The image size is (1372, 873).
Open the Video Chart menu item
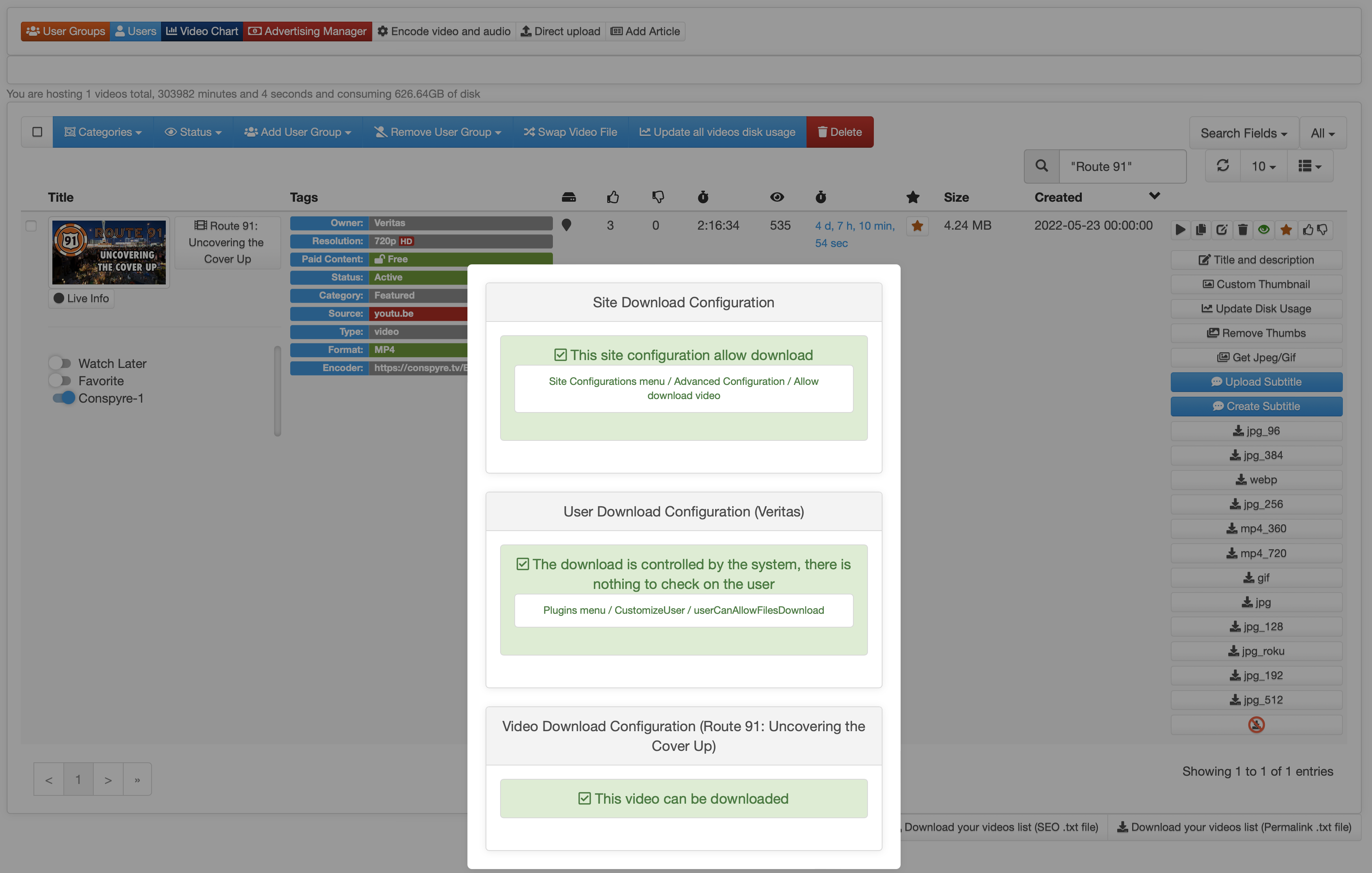202,32
